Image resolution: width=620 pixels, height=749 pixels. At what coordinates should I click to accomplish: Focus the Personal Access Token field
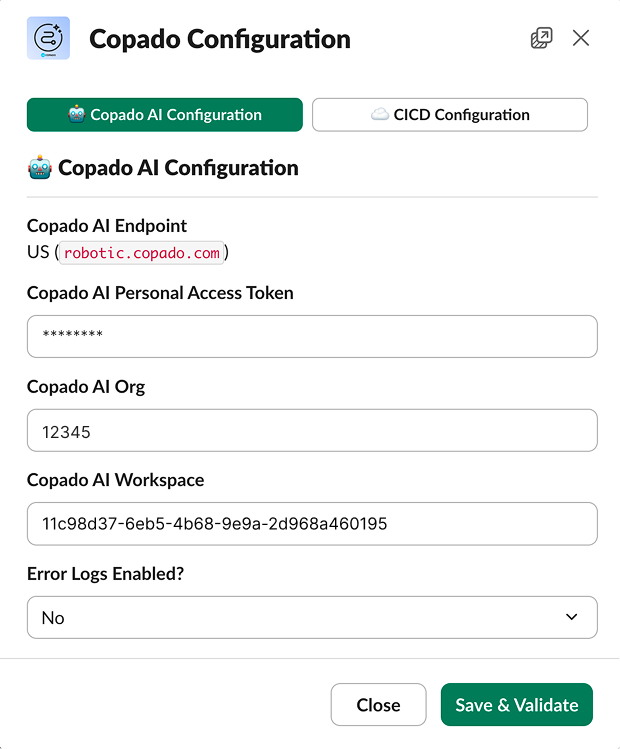pos(312,337)
